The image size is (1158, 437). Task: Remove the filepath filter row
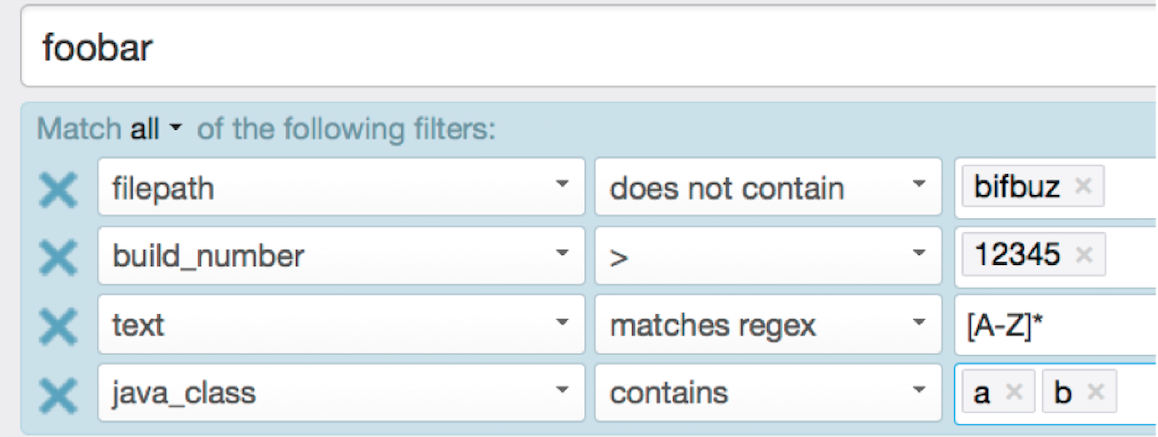click(58, 188)
